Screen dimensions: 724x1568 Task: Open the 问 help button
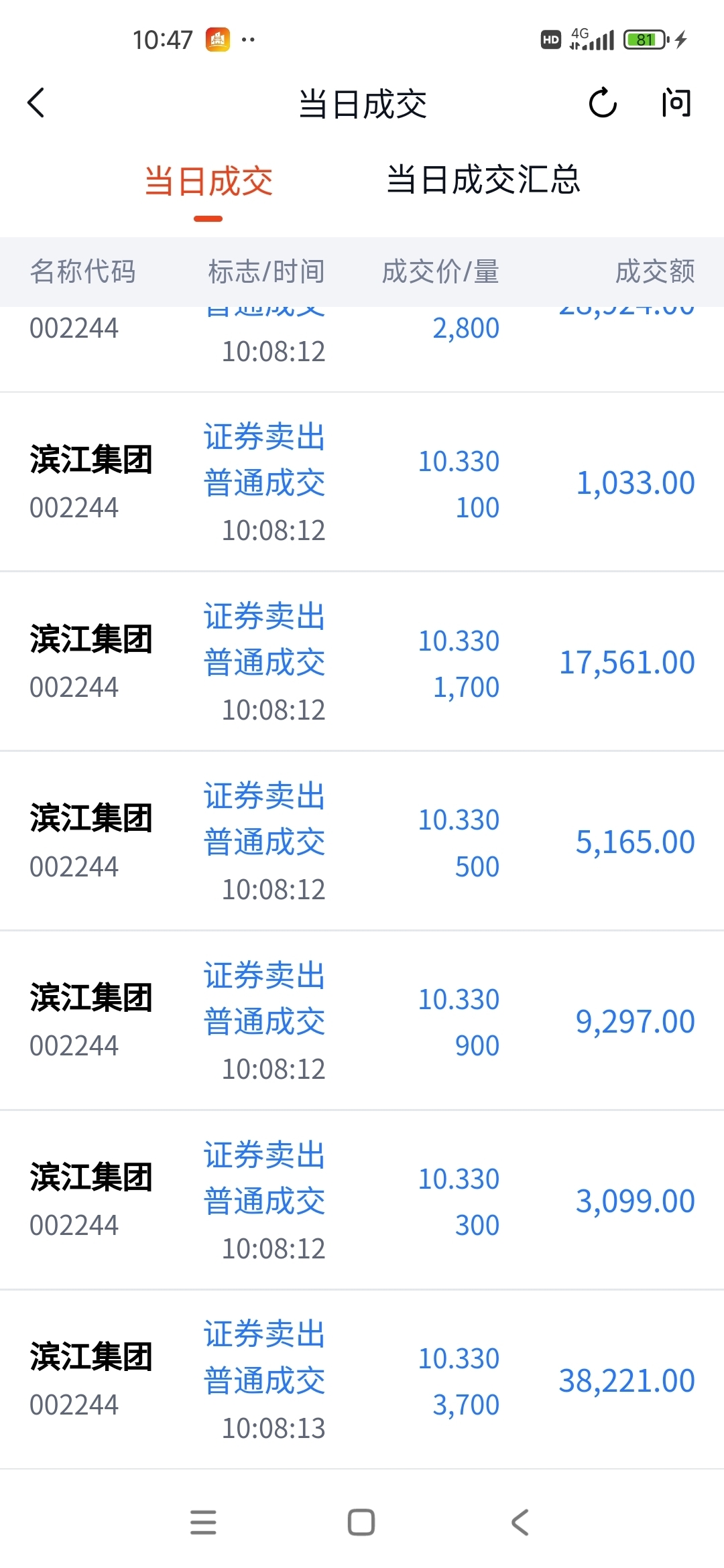pyautogui.click(x=676, y=103)
